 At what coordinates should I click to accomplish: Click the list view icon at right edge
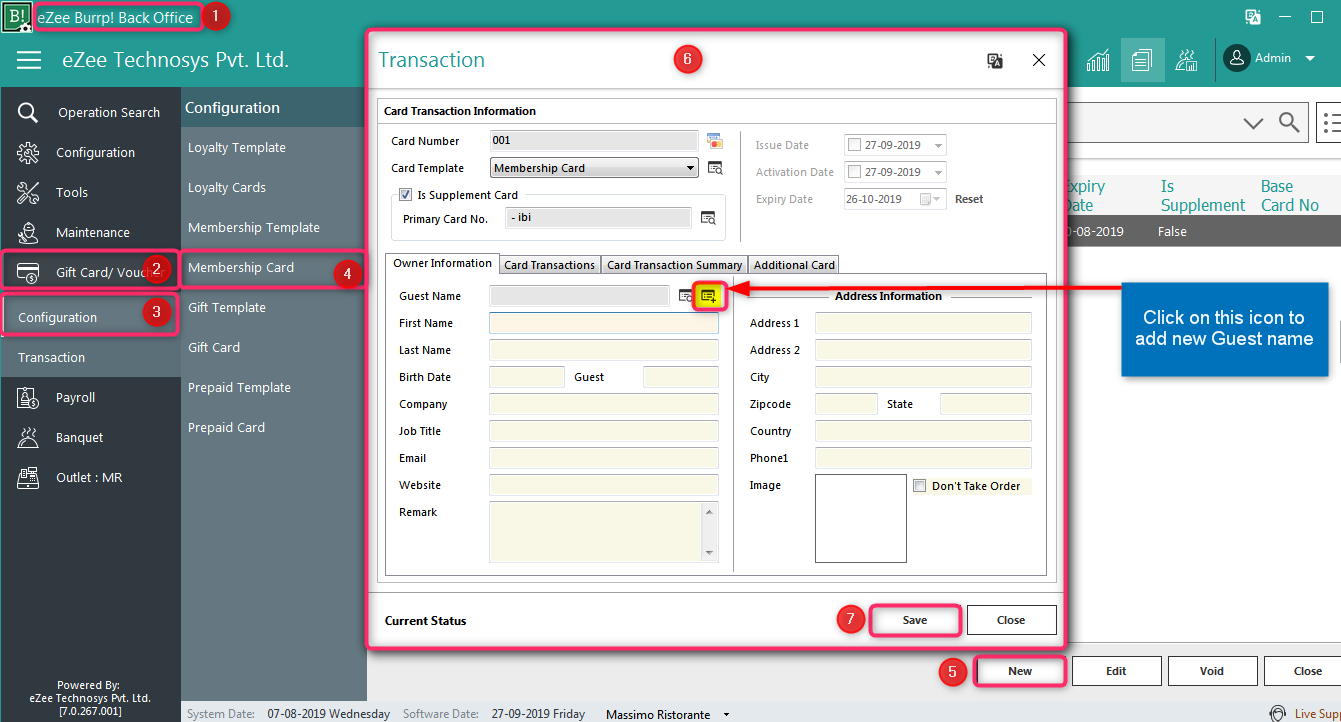coord(1331,122)
